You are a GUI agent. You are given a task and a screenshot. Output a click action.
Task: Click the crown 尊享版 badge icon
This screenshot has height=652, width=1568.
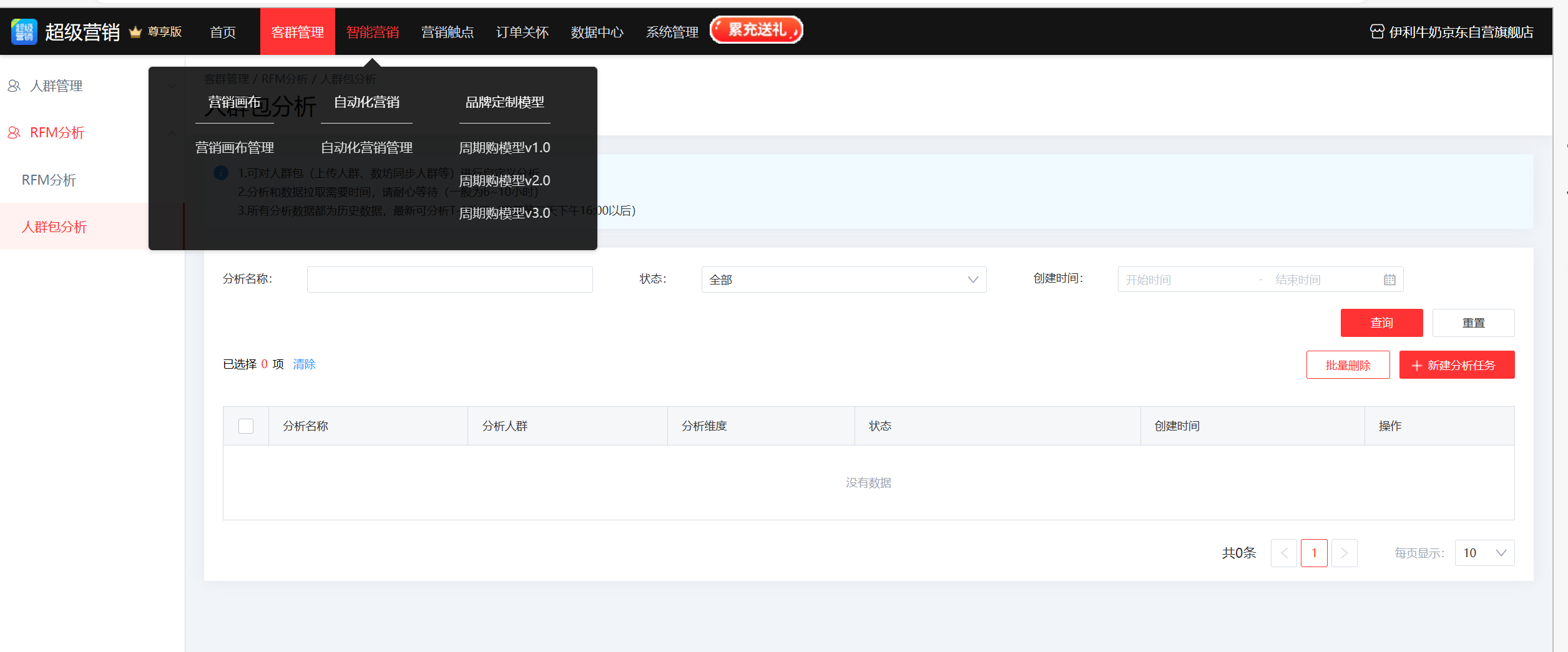(135, 32)
